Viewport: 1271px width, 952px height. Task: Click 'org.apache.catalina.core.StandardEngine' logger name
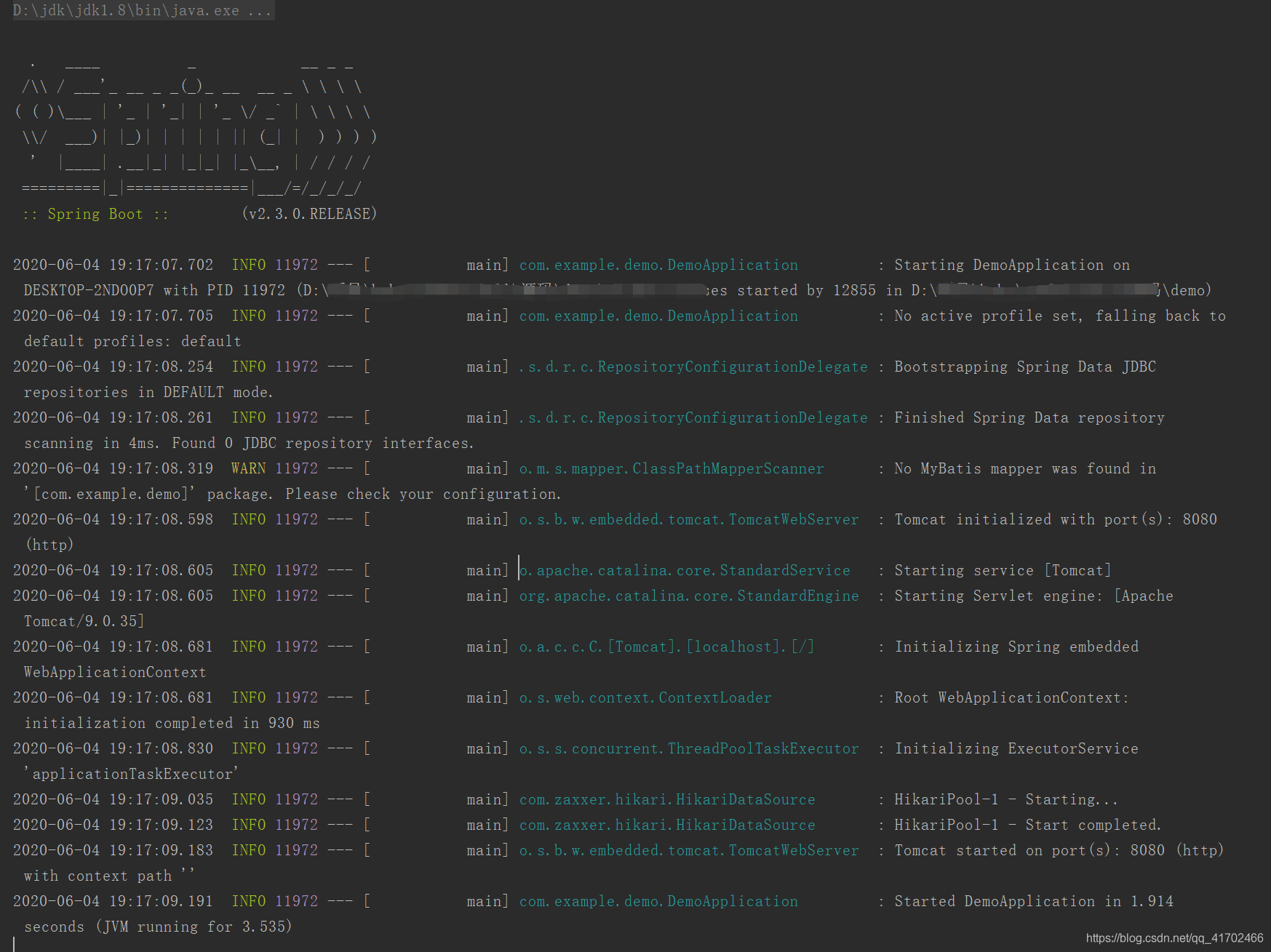point(689,596)
